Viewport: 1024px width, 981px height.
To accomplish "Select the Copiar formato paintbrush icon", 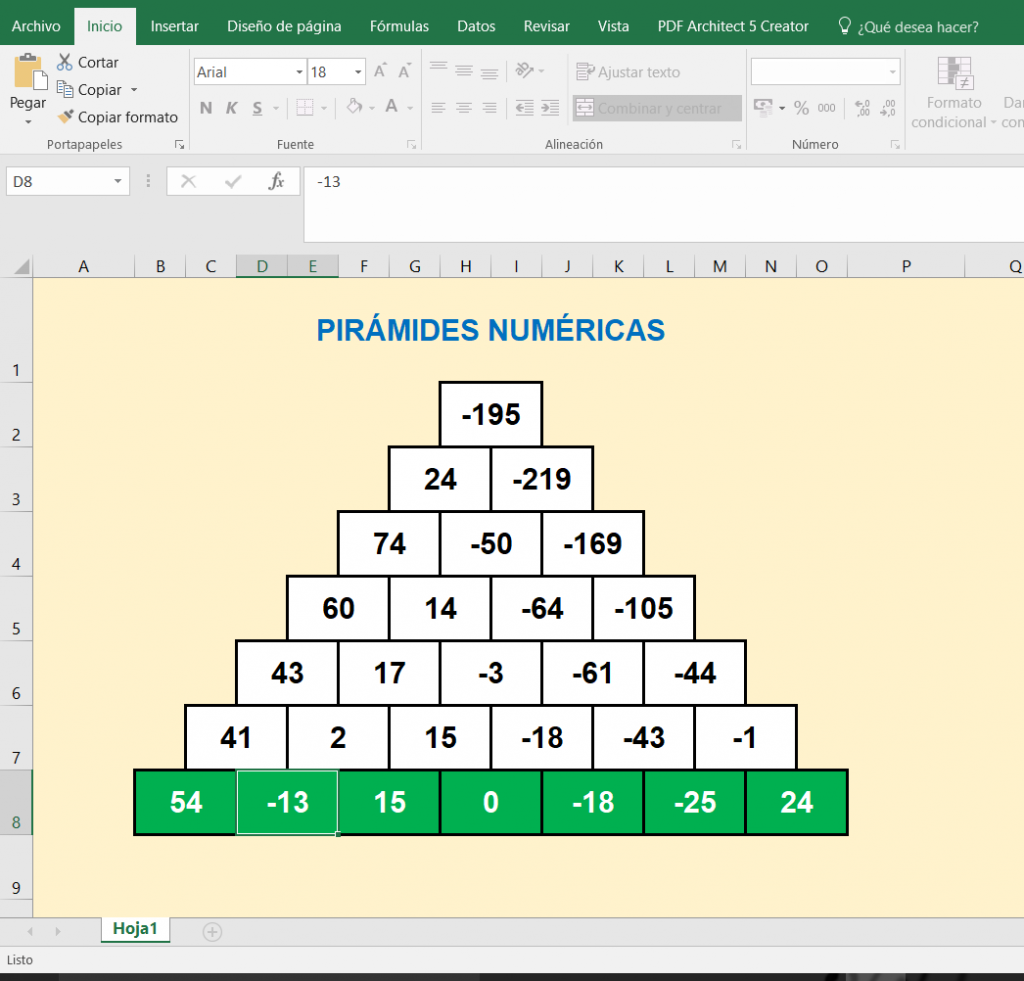I will [x=66, y=117].
